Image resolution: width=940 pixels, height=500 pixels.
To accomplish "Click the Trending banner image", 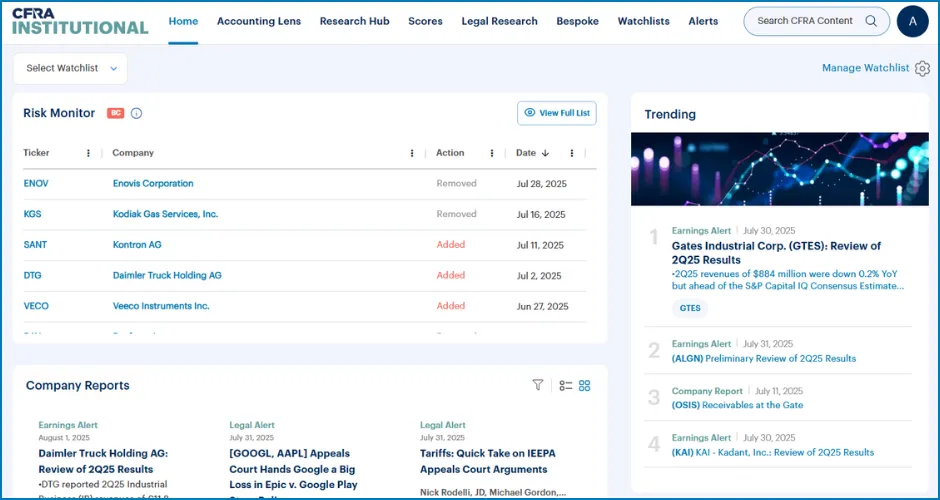I will [779, 169].
